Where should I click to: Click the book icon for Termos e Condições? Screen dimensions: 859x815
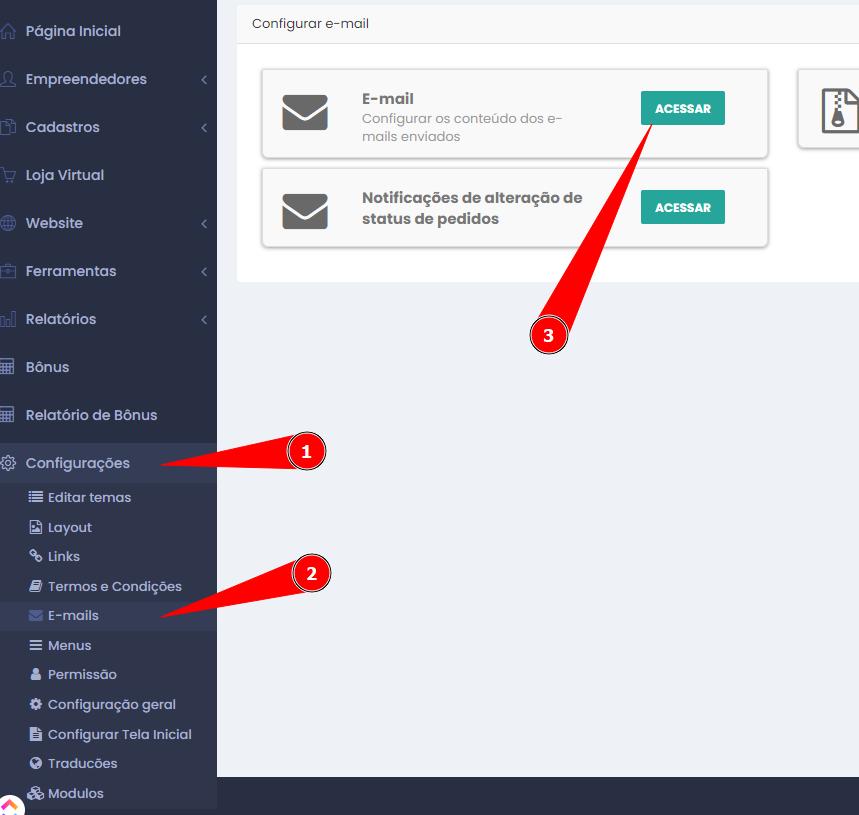[x=36, y=586]
